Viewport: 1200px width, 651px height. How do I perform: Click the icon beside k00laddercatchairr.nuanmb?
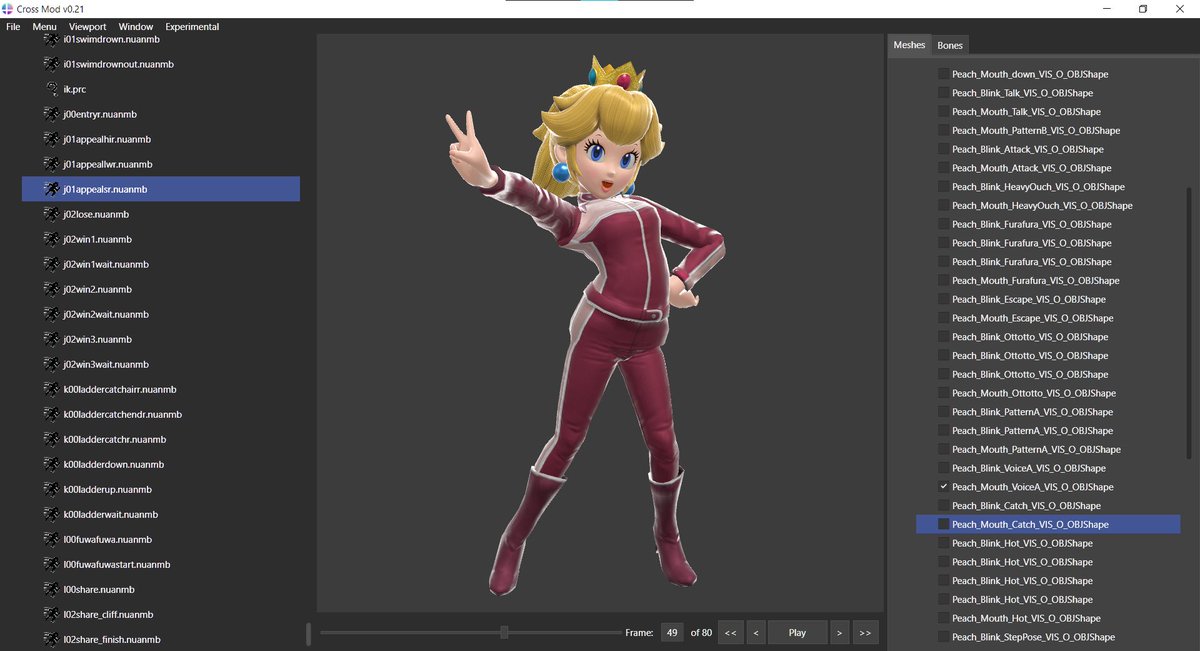pos(51,389)
